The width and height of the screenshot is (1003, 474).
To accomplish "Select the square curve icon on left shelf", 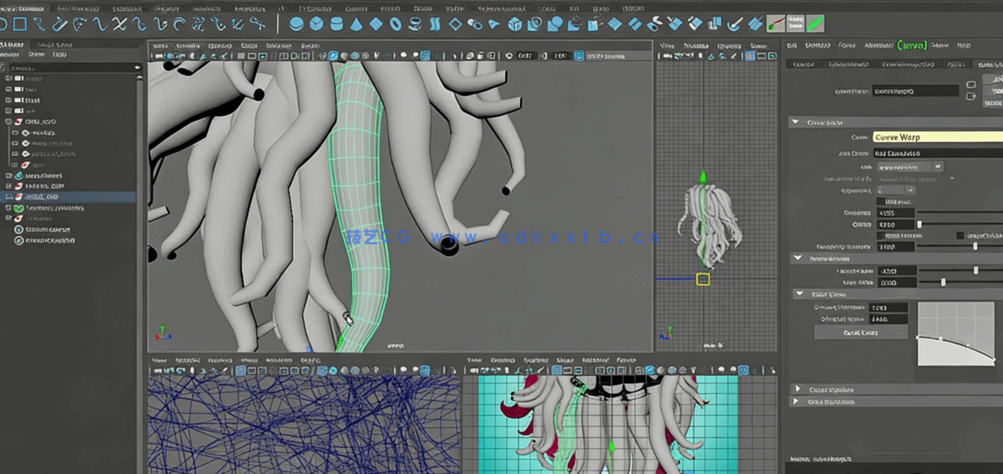I will (19, 23).
